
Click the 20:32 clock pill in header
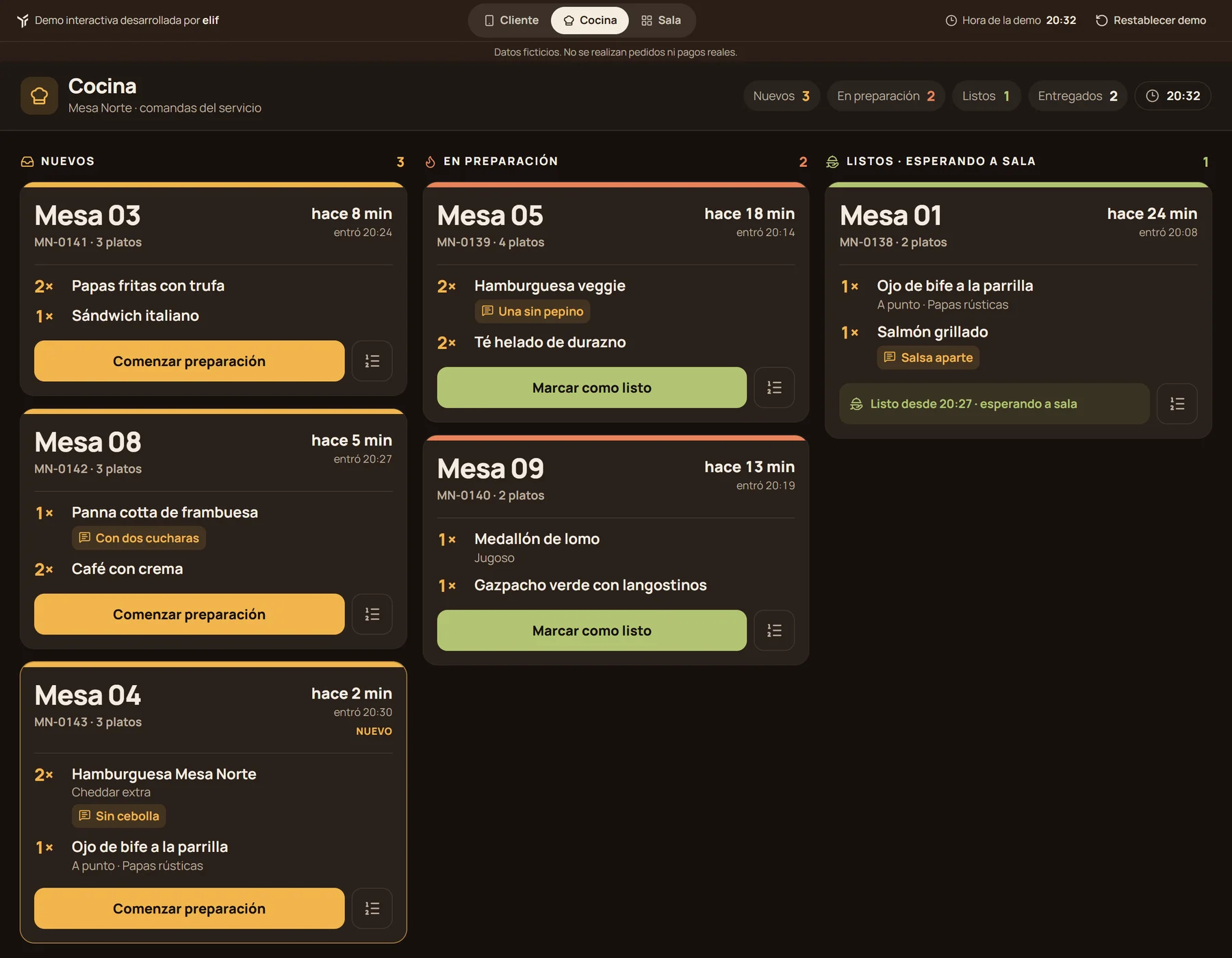click(1173, 96)
